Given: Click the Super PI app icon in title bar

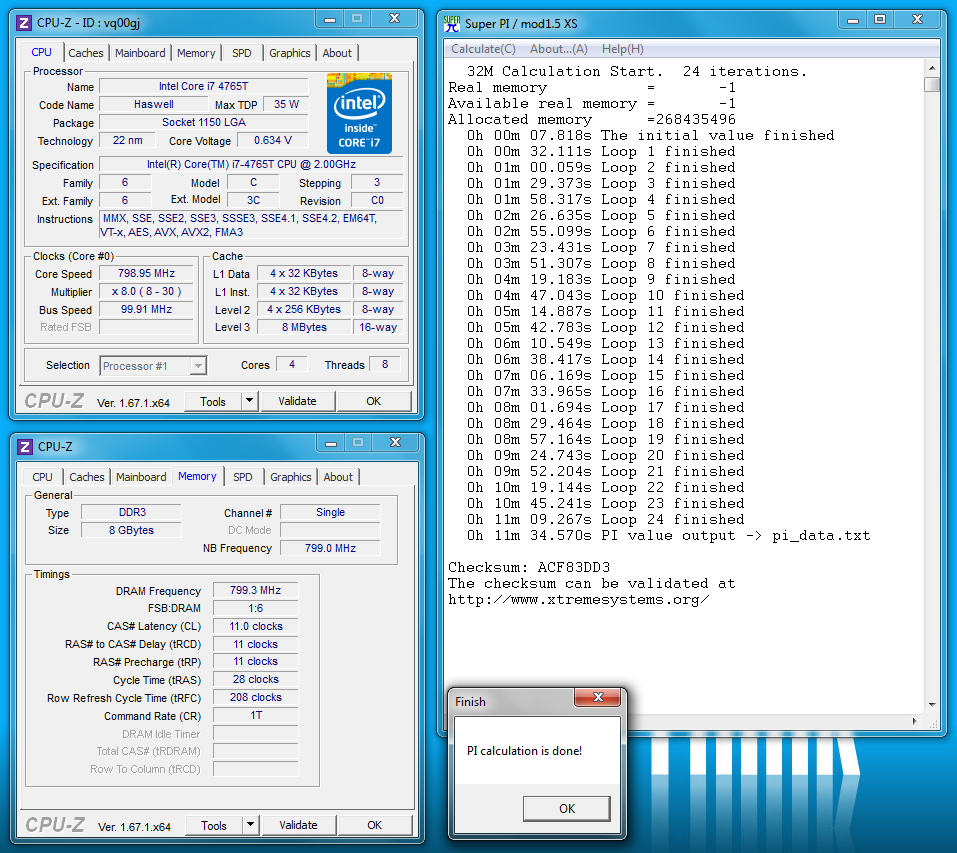Looking at the screenshot, I should pyautogui.click(x=452, y=24).
